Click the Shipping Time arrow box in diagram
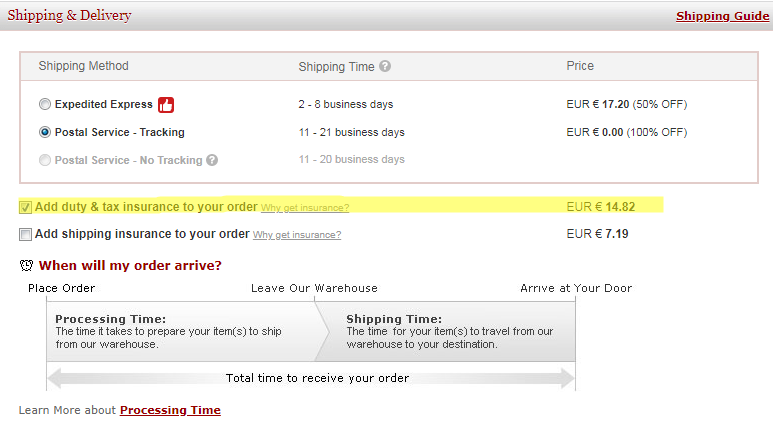773x424 pixels. (445, 331)
